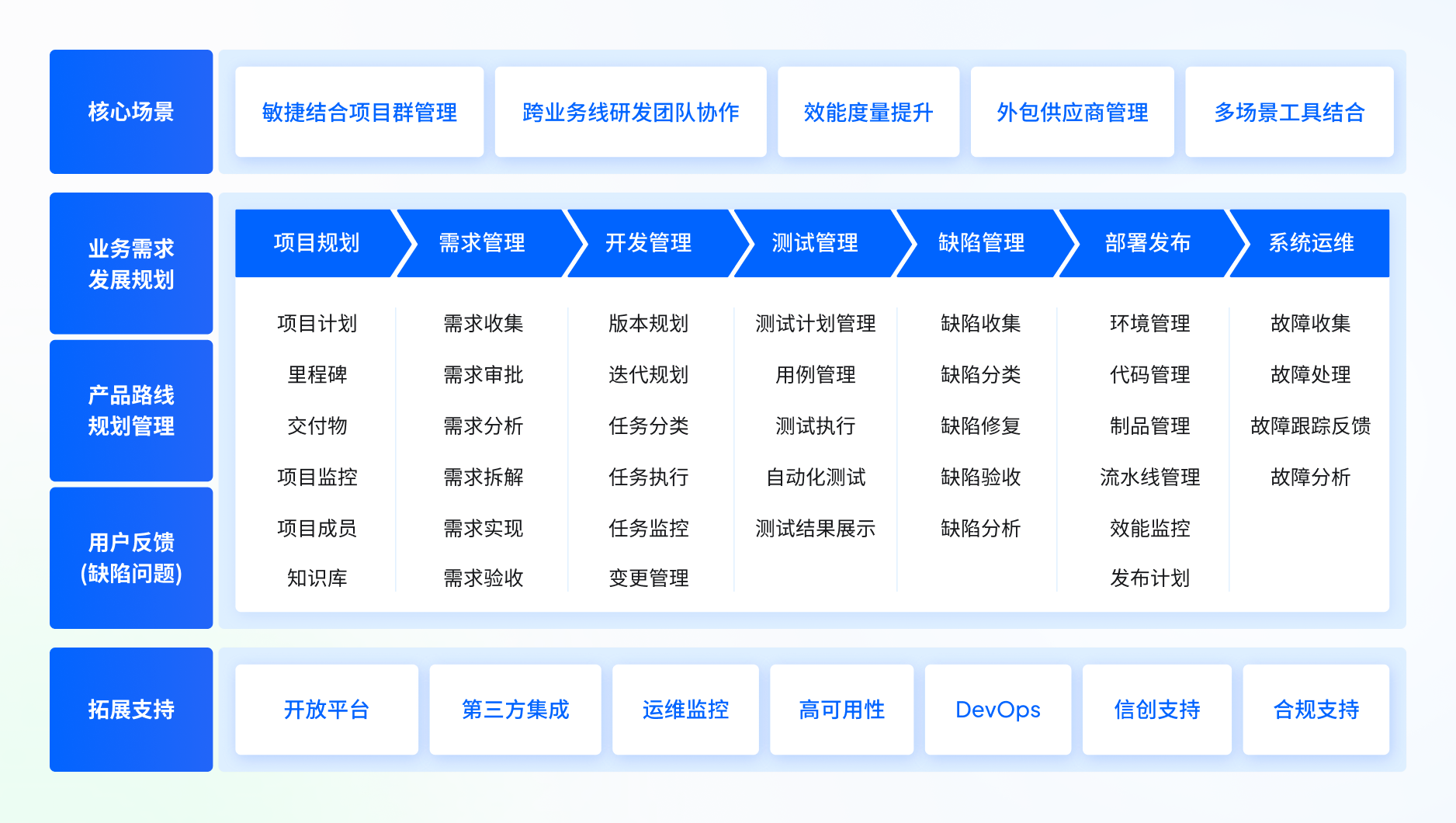Select the 部署发布 stage header

[x=1148, y=243]
